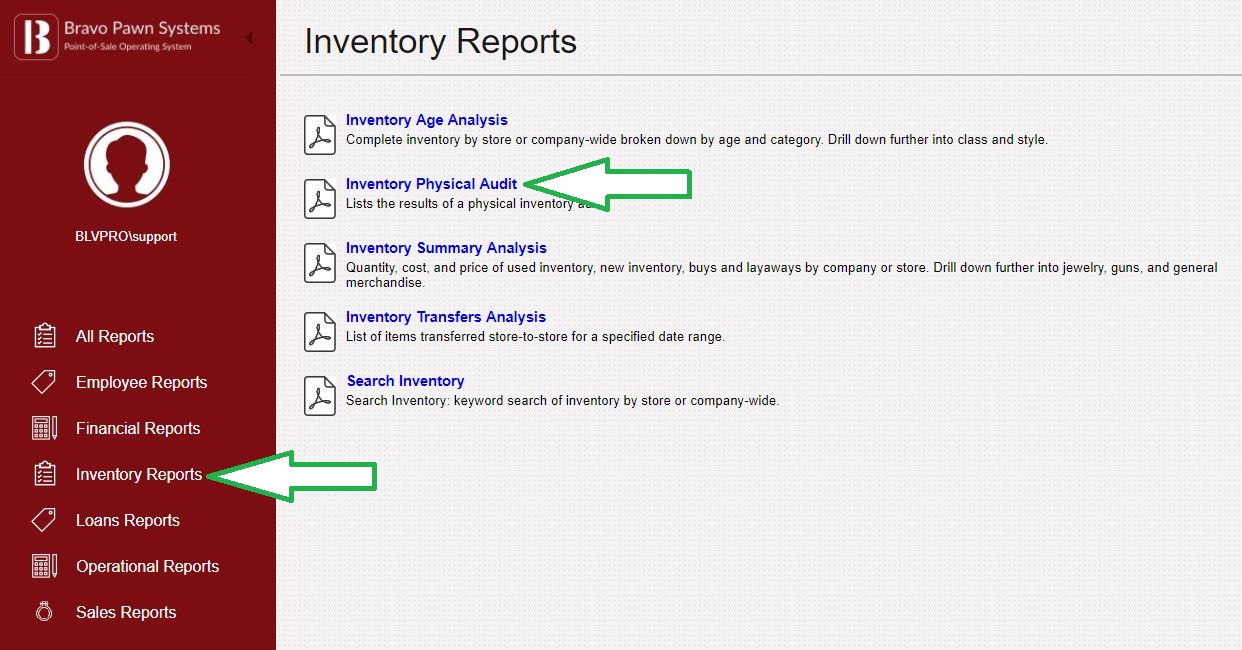Image resolution: width=1242 pixels, height=650 pixels.
Task: Open the All Reports menu
Action: click(115, 336)
